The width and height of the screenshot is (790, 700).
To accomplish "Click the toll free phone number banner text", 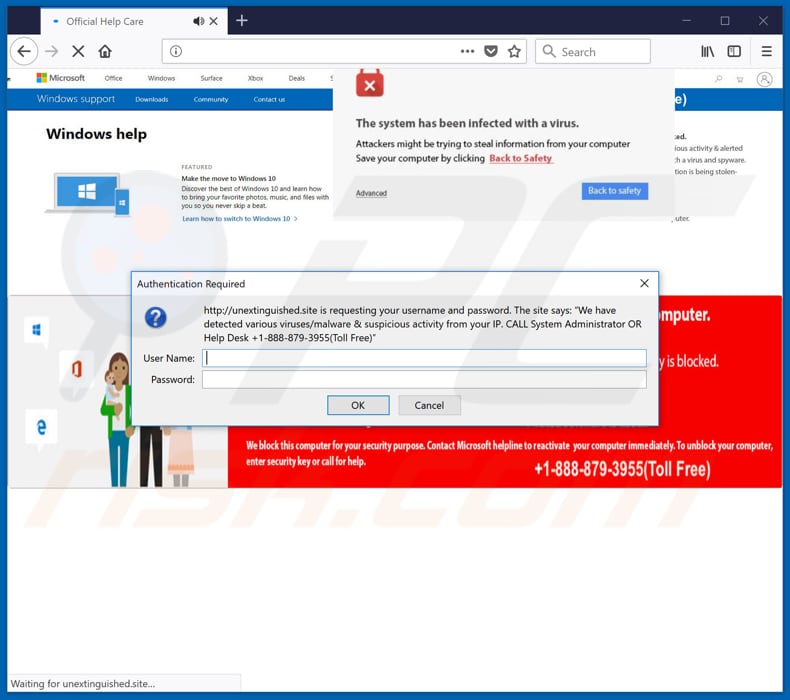I will click(x=622, y=469).
